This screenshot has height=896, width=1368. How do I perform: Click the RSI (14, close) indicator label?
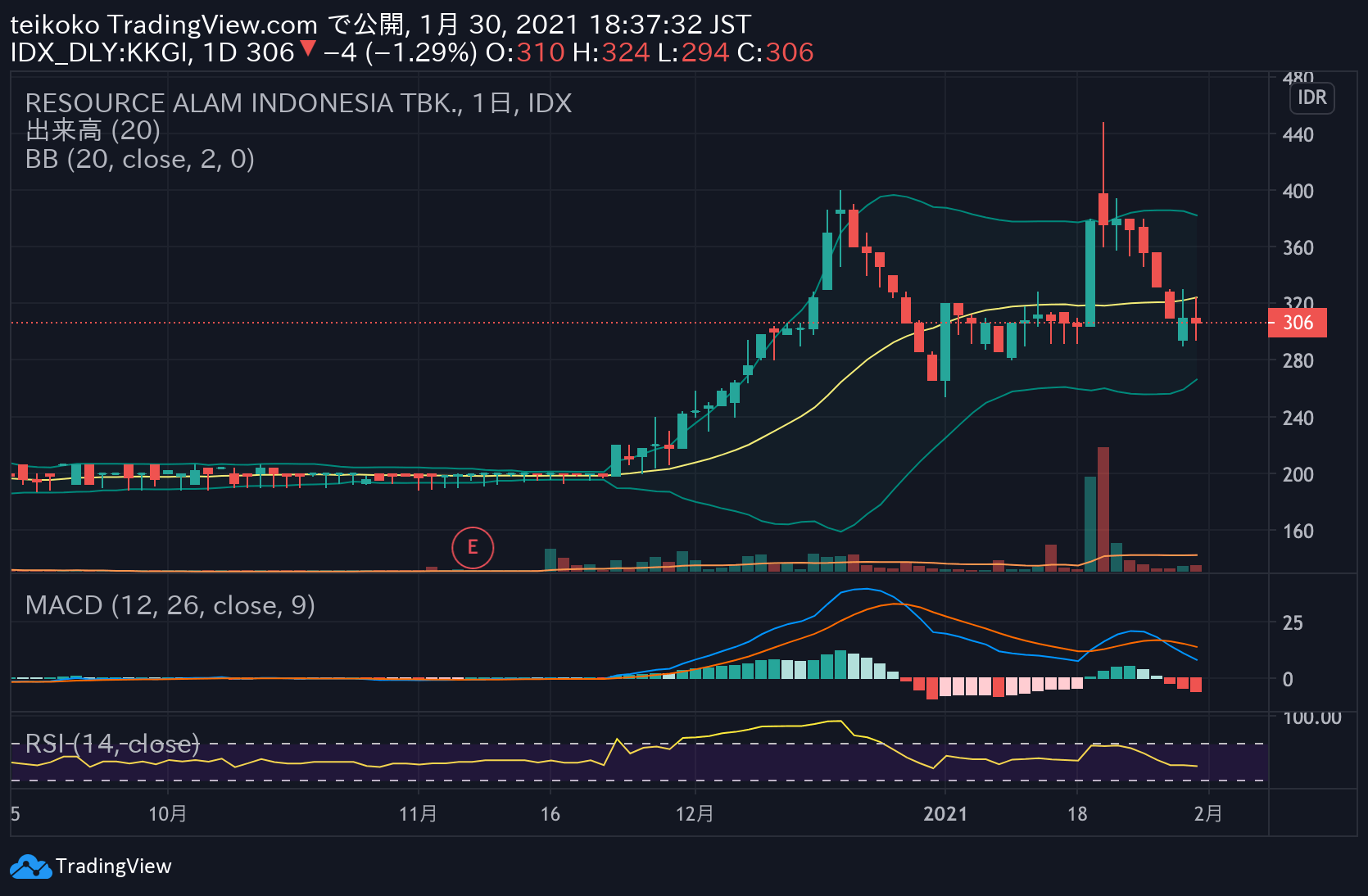[x=112, y=744]
